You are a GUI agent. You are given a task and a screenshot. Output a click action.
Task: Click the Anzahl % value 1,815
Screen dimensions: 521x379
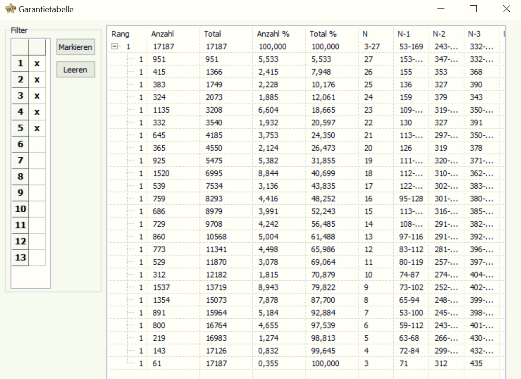click(268, 275)
